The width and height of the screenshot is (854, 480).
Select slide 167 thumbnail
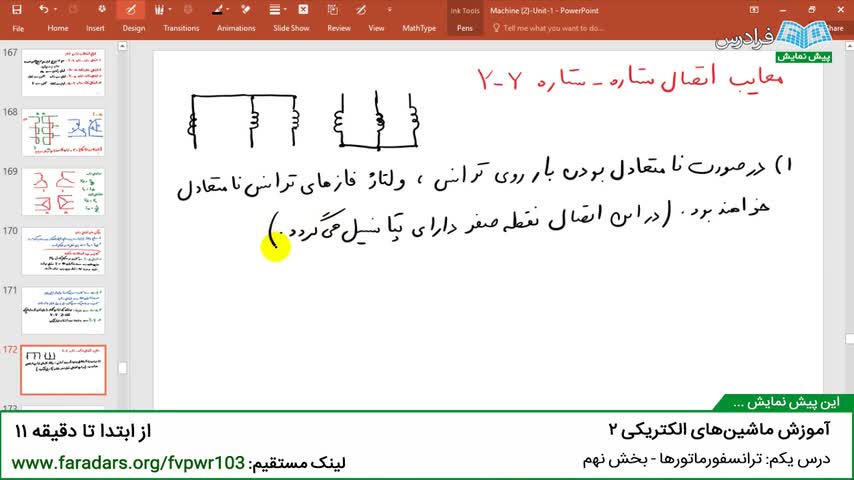pos(63,73)
